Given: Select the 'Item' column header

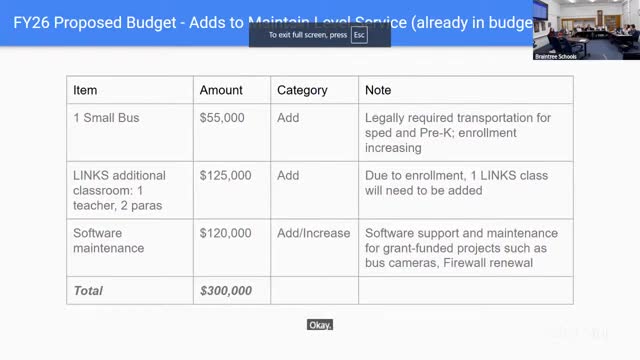Looking at the screenshot, I should coord(130,90).
